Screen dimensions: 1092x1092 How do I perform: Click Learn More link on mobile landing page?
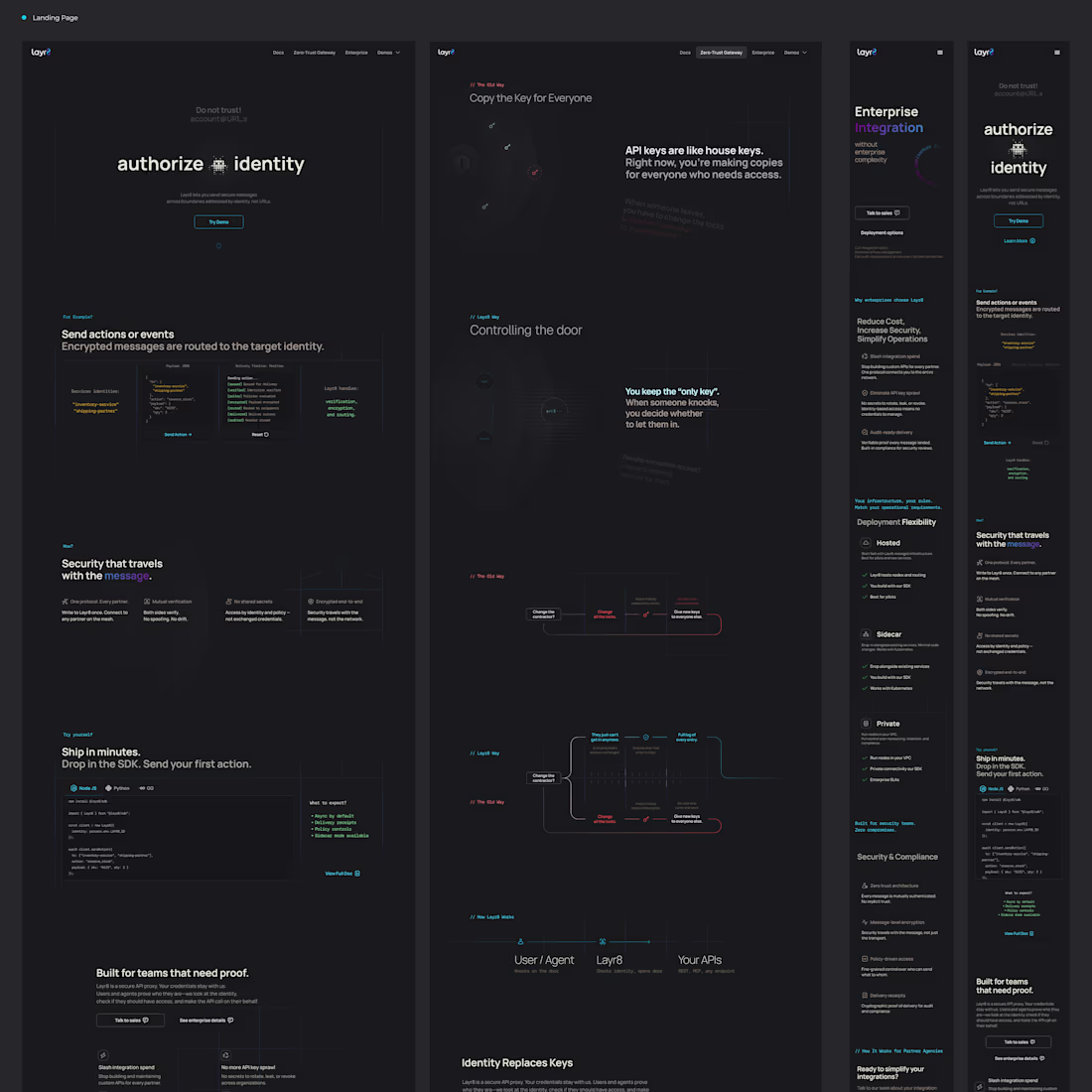(1019, 241)
